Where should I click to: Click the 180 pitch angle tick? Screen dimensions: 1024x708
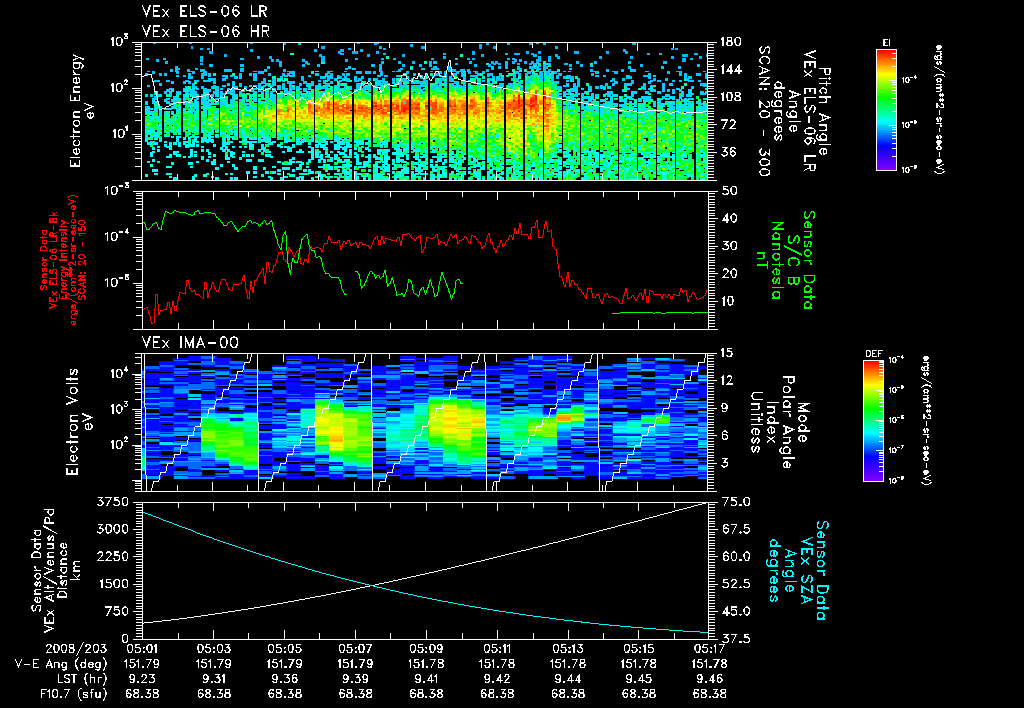(731, 42)
